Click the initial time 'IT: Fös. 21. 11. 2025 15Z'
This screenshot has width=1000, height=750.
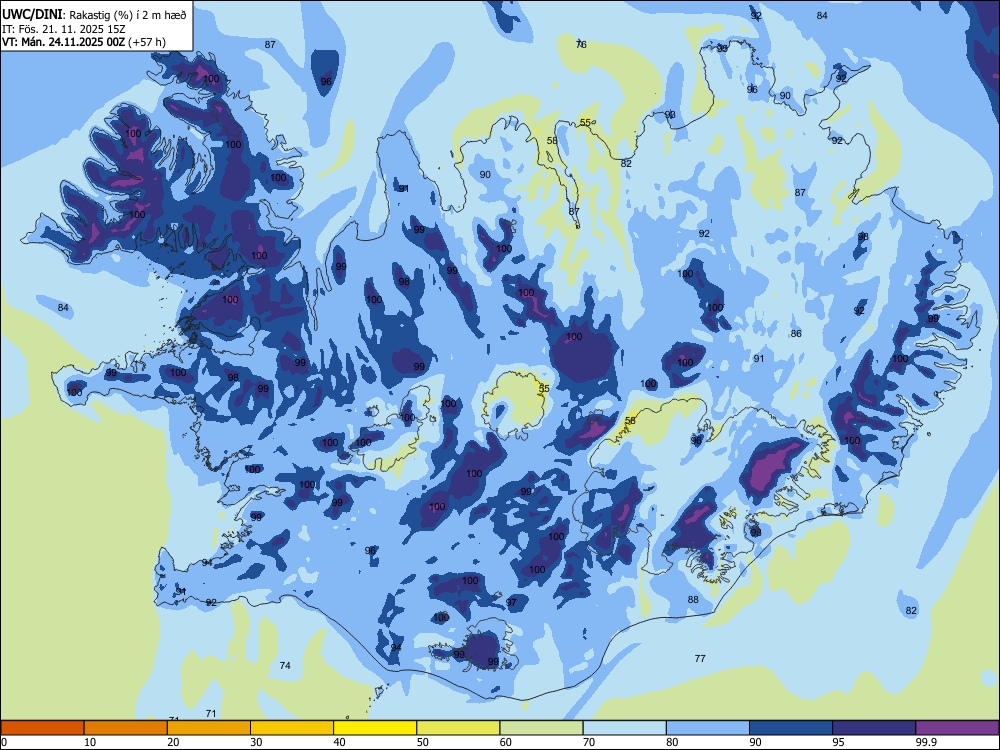pyautogui.click(x=64, y=29)
